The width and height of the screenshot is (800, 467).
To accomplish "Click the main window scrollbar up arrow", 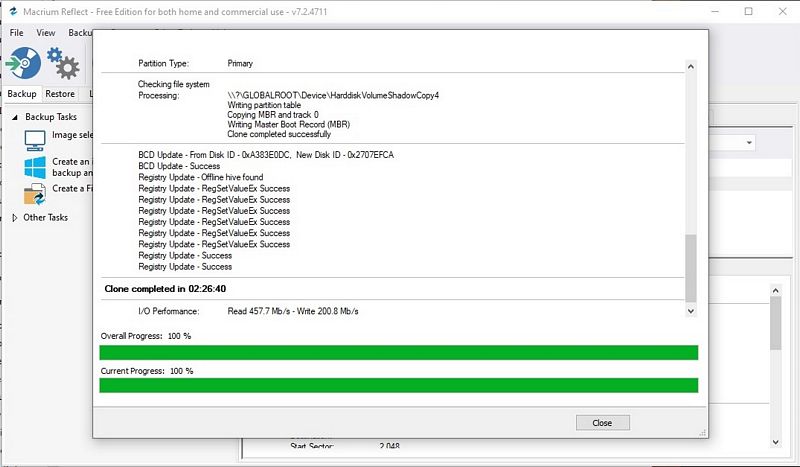I will pos(776,290).
